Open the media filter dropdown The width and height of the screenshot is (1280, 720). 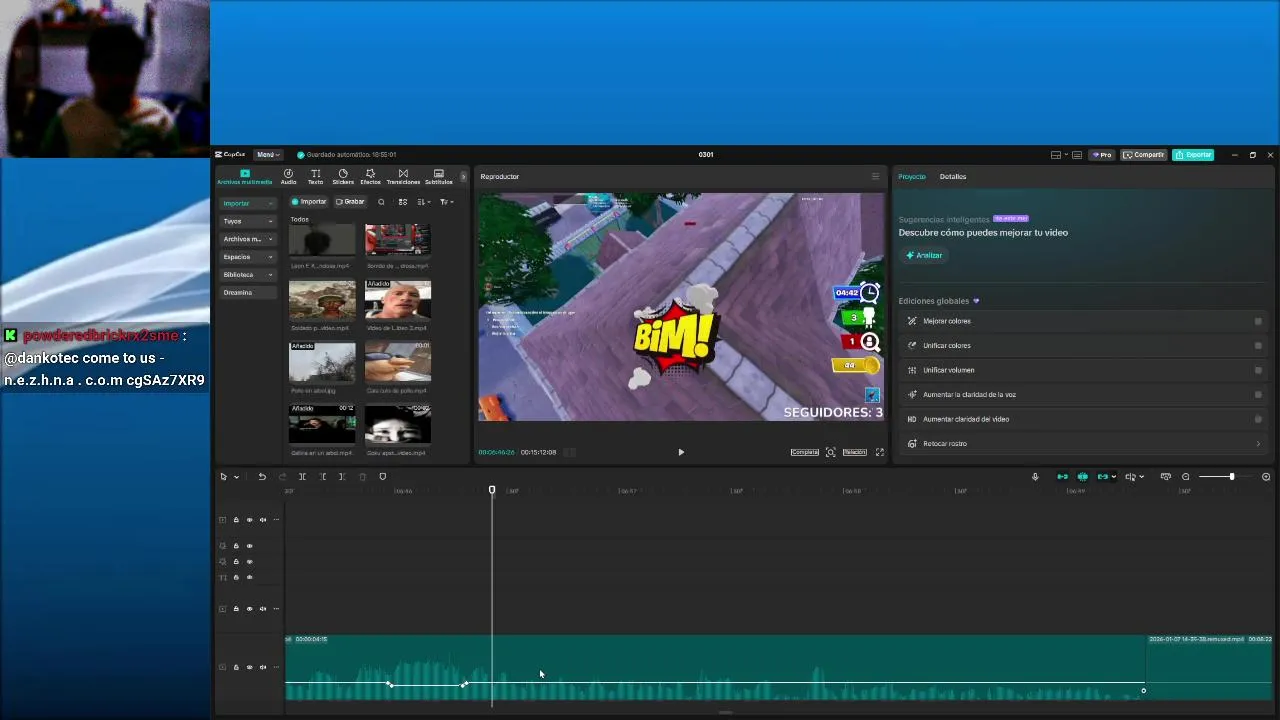click(x=446, y=202)
